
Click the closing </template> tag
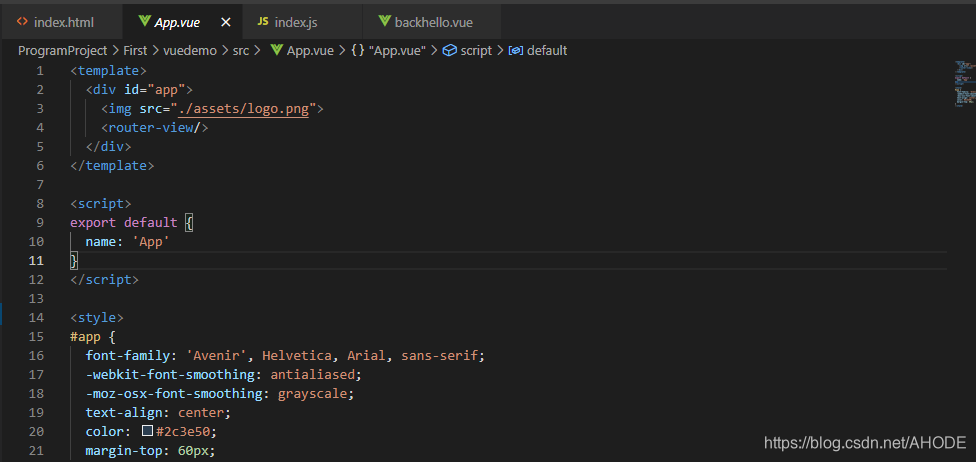(x=112, y=166)
